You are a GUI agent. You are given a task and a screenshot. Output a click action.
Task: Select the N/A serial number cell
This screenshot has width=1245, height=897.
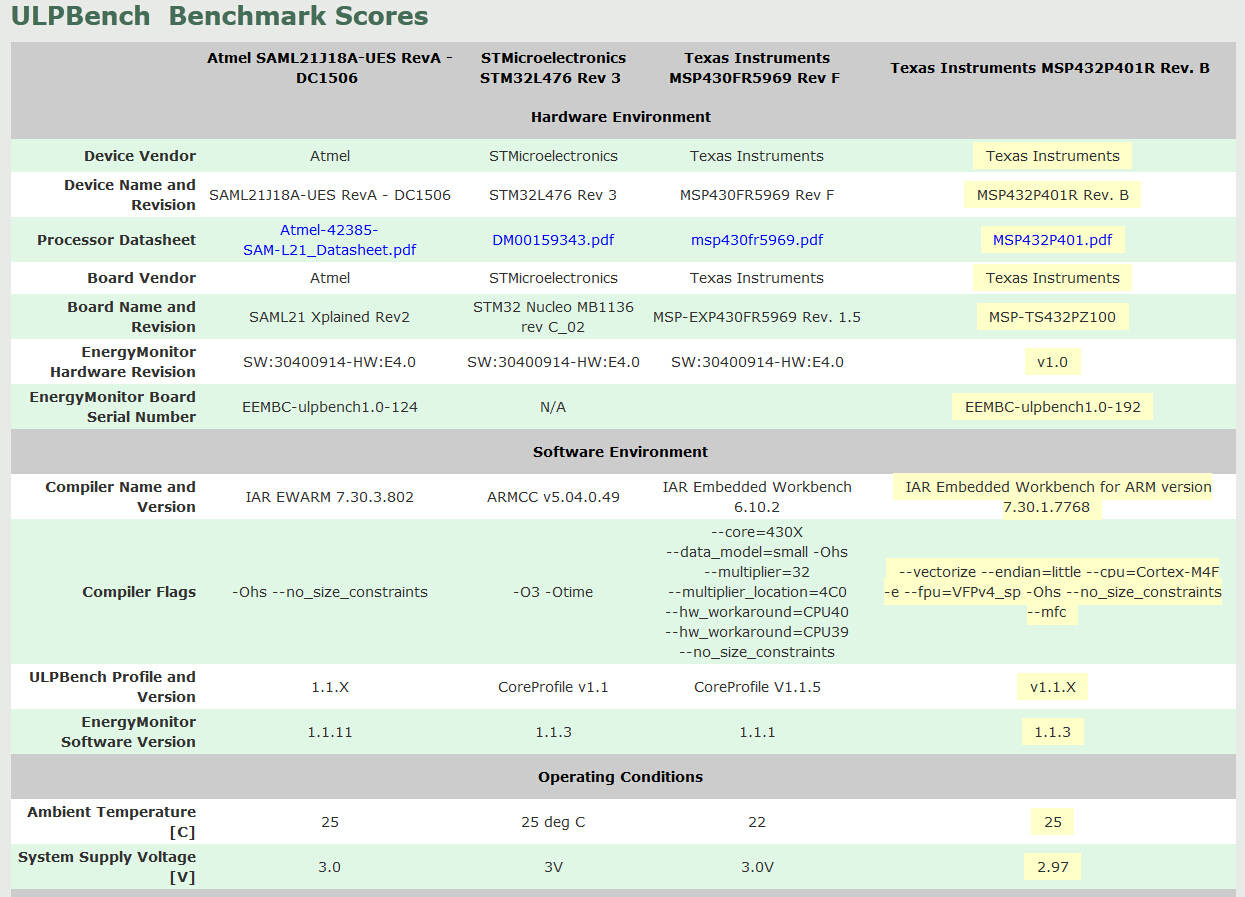click(x=553, y=407)
